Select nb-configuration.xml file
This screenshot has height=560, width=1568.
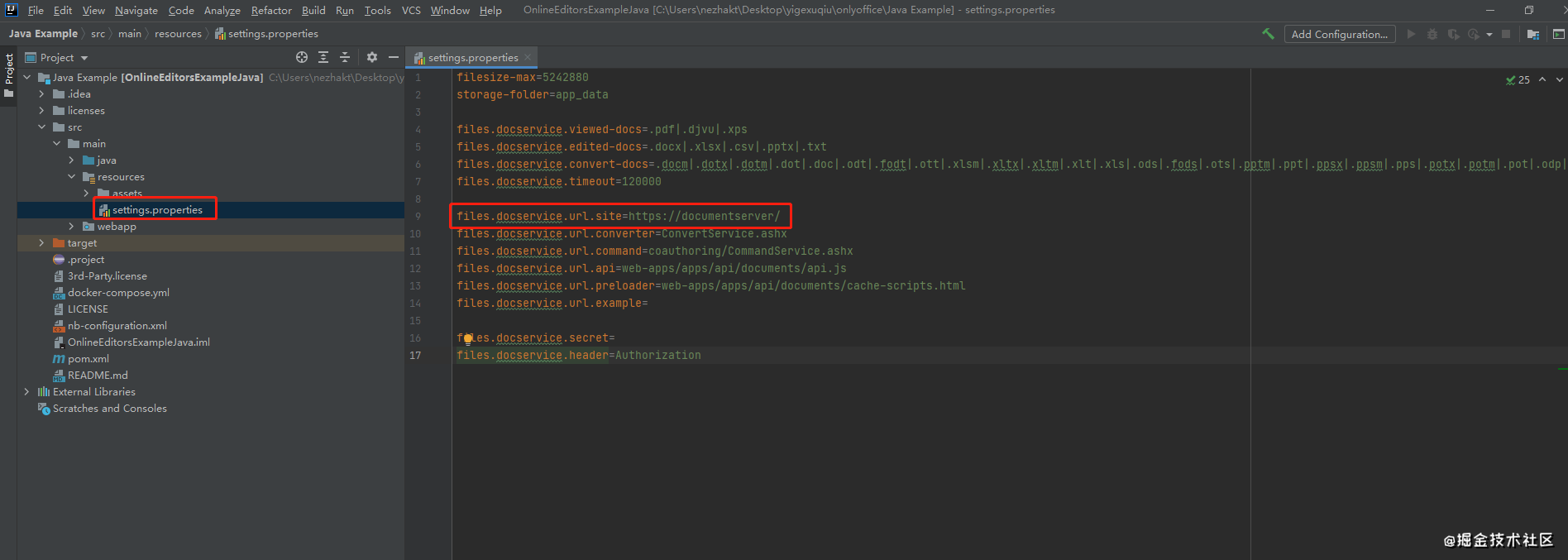(117, 325)
